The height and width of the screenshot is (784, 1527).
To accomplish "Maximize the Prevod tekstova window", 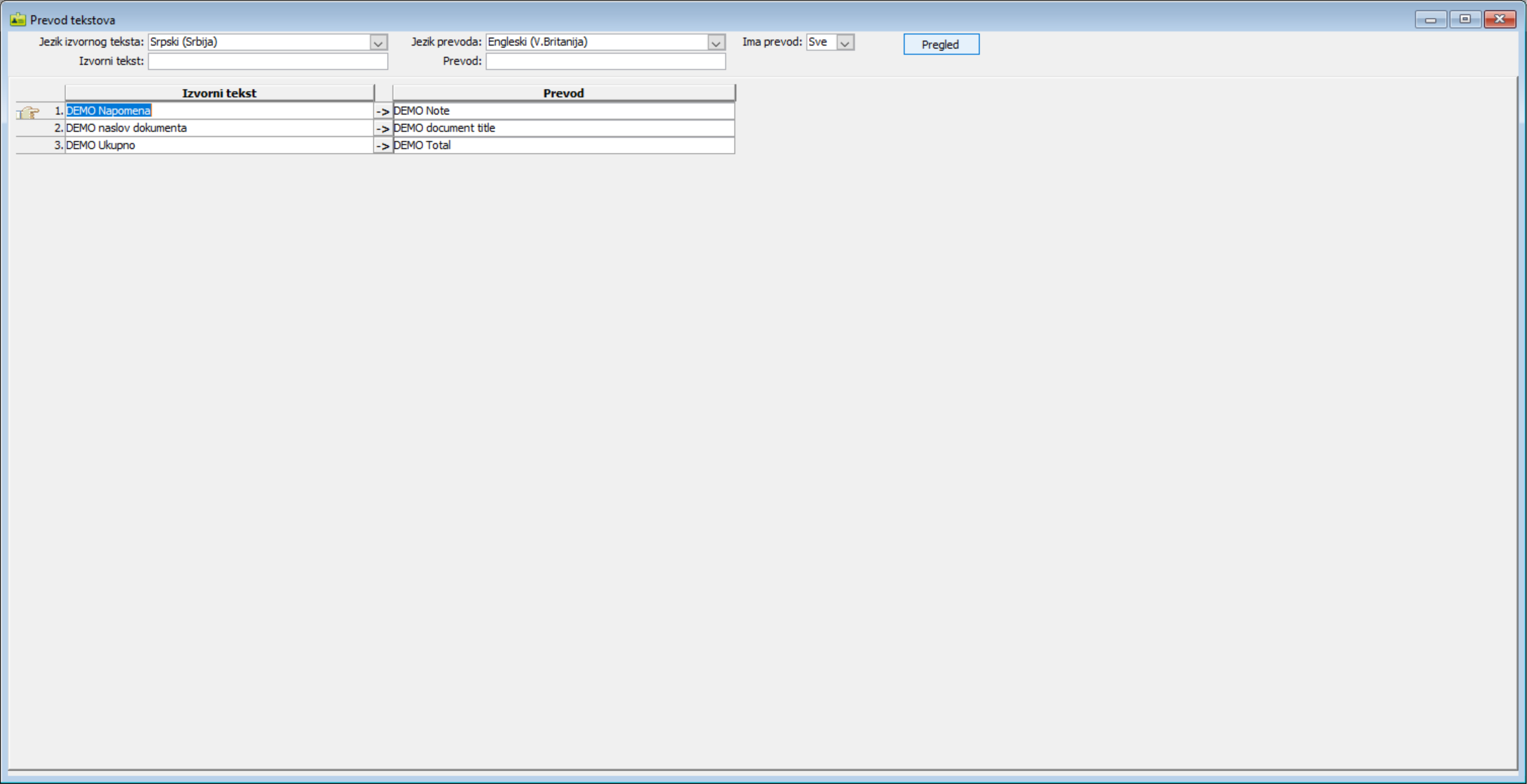I will 1465,19.
